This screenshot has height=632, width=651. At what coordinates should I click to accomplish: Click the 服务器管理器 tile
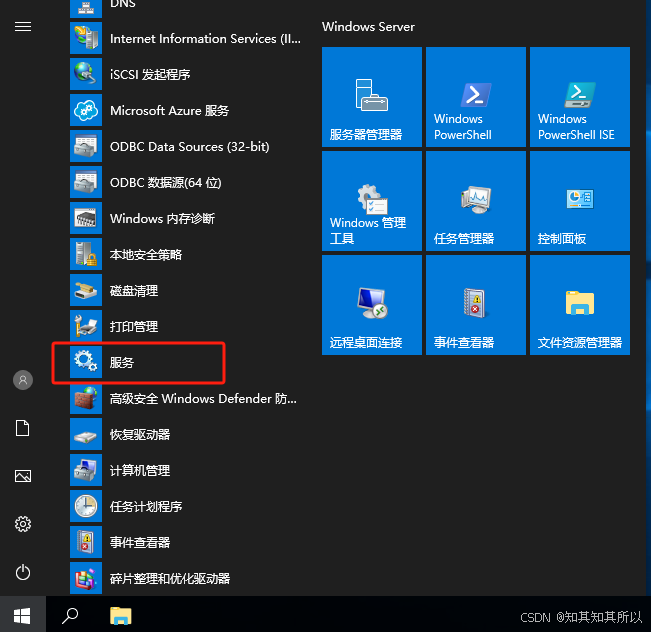[372, 97]
